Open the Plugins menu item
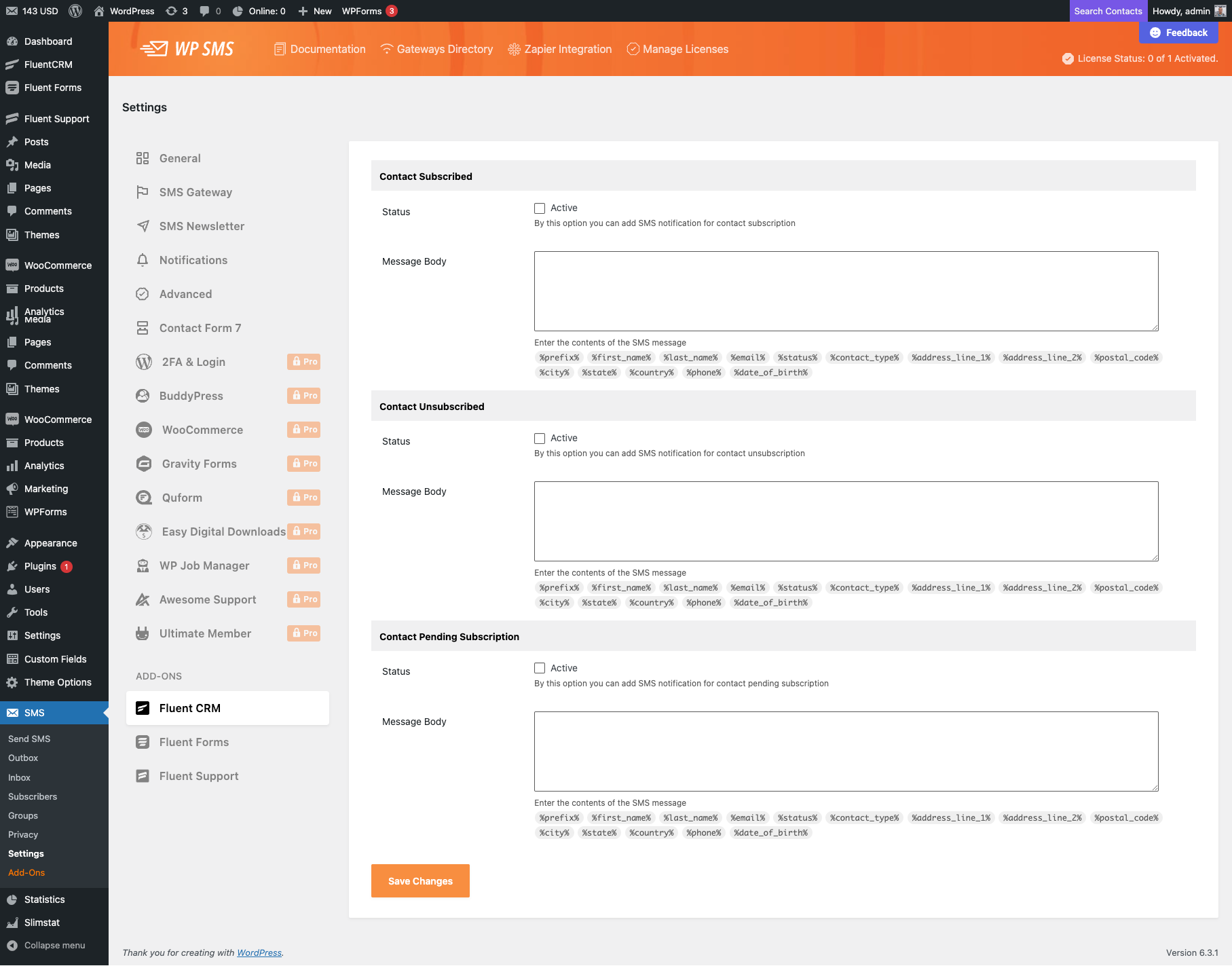 pos(54,566)
